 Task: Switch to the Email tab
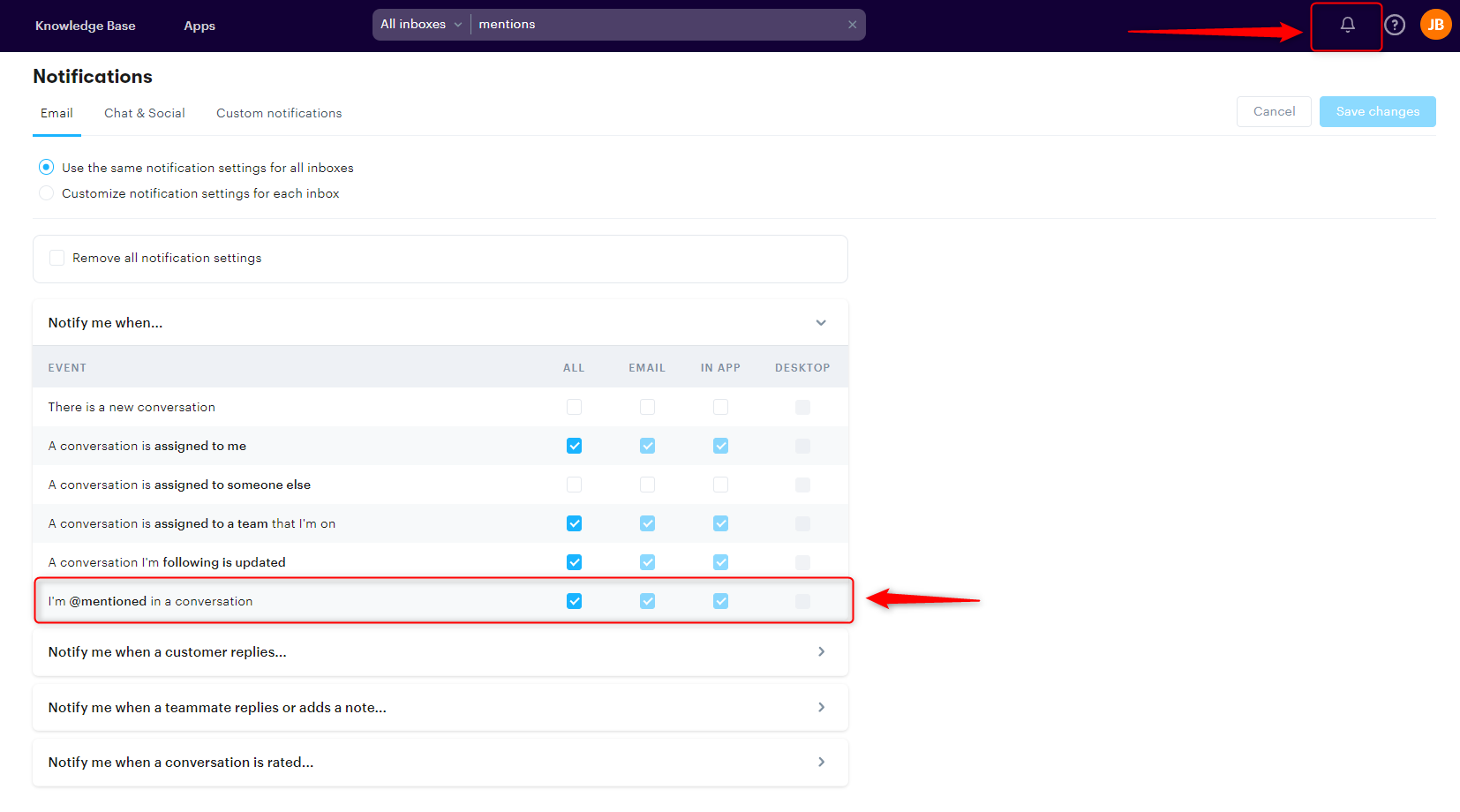pos(56,113)
